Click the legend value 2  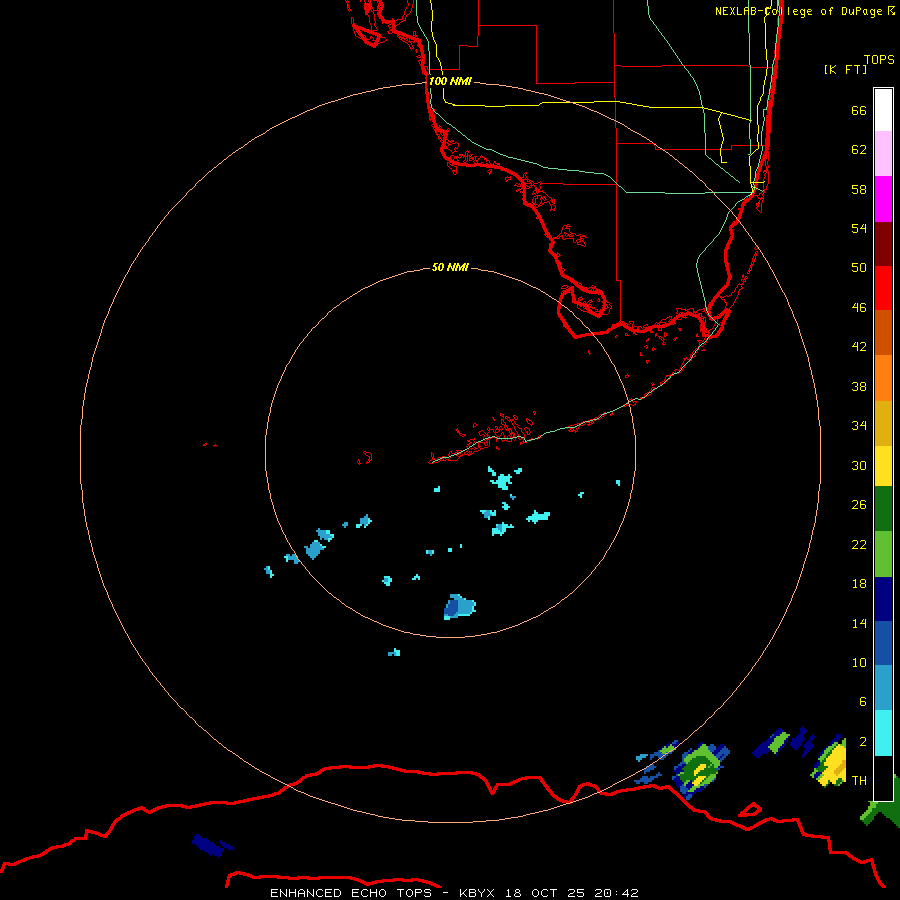(x=862, y=742)
